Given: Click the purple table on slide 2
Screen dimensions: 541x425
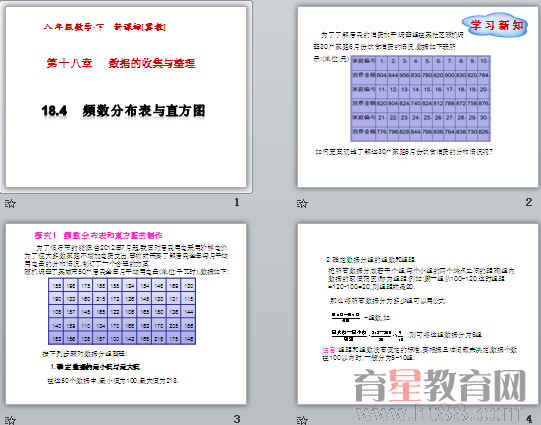Looking at the screenshot, I should [x=421, y=98].
